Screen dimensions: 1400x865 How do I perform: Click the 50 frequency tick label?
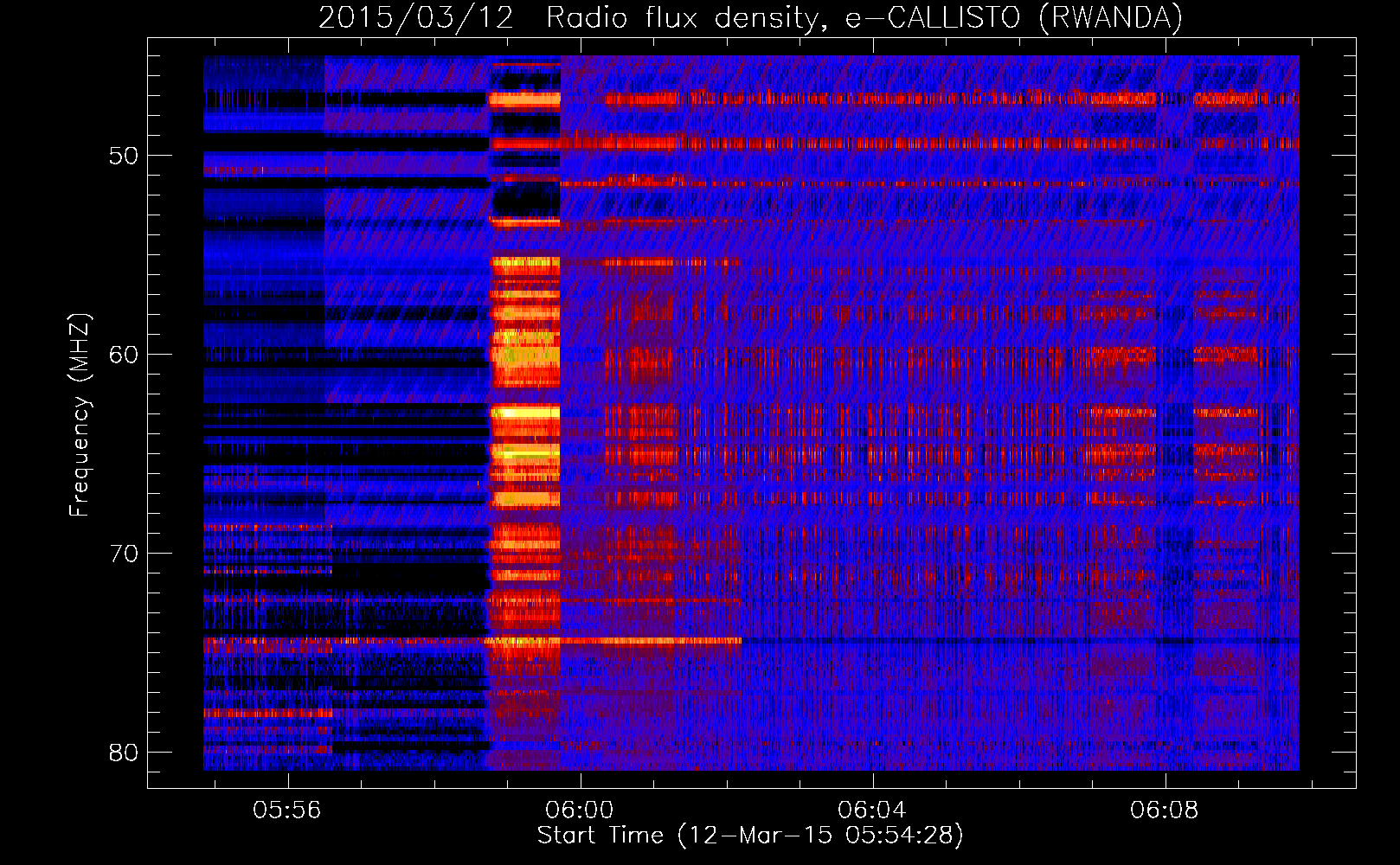click(x=124, y=157)
